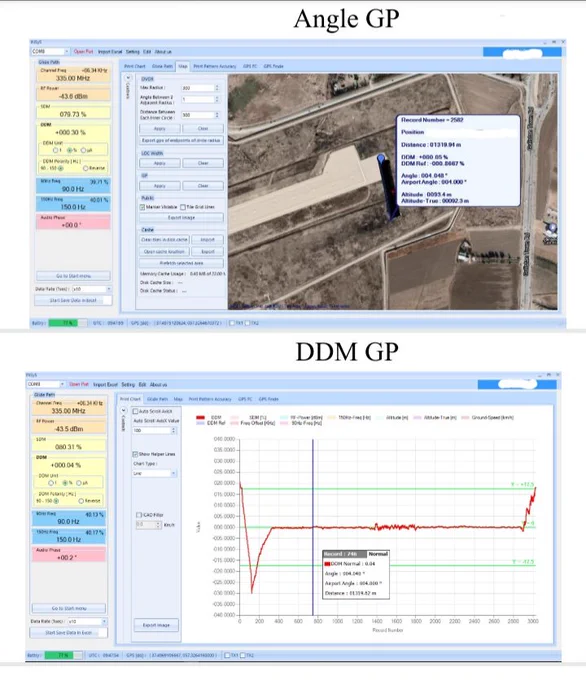Toggle Altitude-True legend entry in chart

point(435,418)
